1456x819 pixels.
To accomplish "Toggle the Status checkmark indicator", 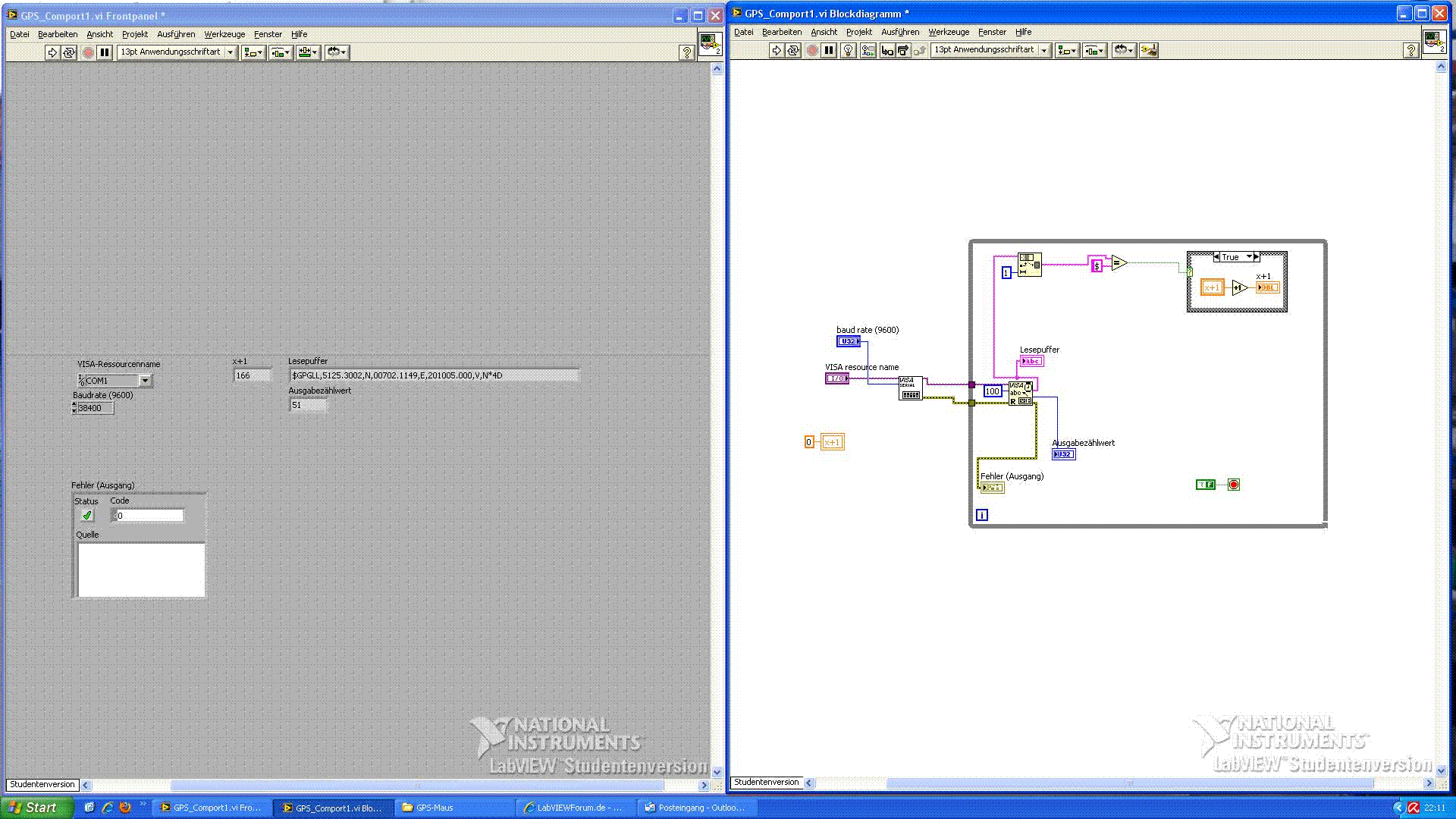I will click(87, 516).
